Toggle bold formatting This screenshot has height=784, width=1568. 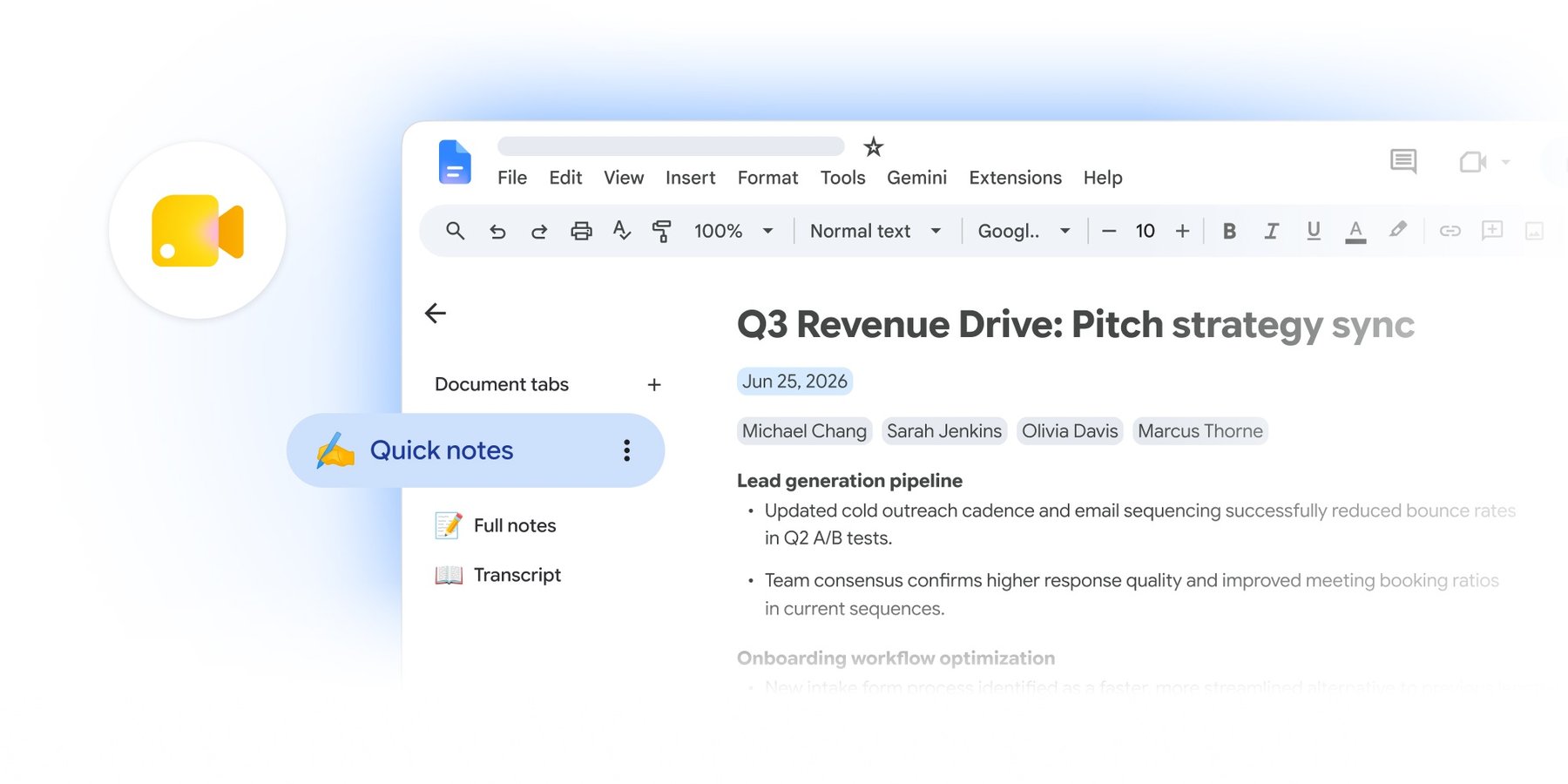tap(1229, 231)
